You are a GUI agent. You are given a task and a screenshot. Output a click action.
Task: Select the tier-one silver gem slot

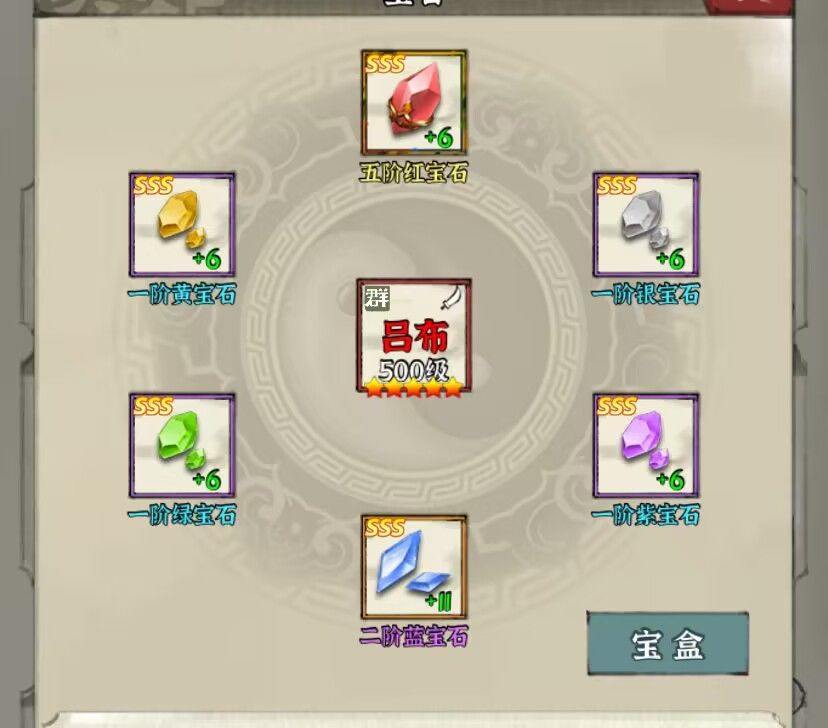[x=646, y=224]
